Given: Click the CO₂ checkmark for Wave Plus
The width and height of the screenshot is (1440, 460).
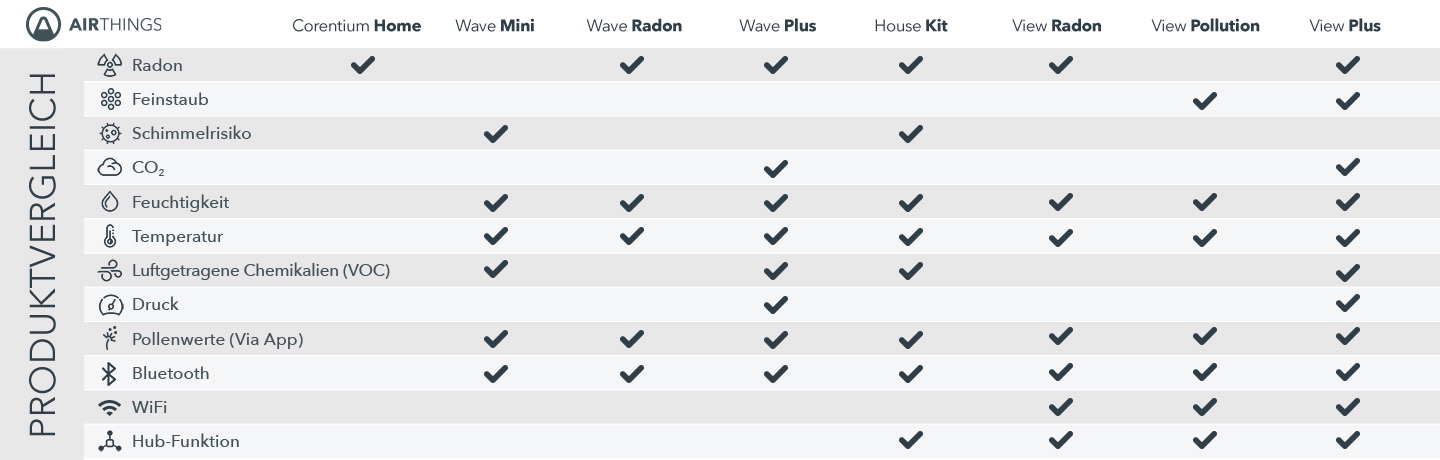Looking at the screenshot, I should click(x=776, y=169).
